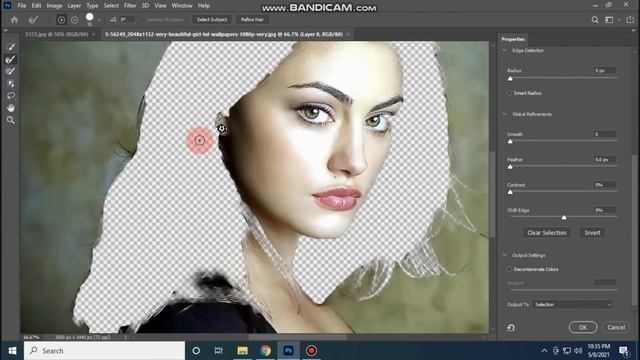Image resolution: width=640 pixels, height=360 pixels.
Task: Select the Quick Selection tool
Action: pos(11,47)
